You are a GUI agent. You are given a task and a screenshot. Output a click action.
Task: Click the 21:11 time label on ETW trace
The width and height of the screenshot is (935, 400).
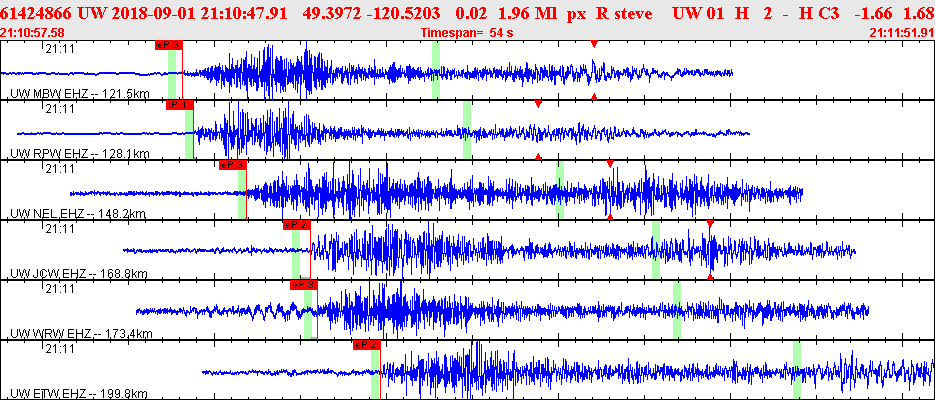coord(60,348)
